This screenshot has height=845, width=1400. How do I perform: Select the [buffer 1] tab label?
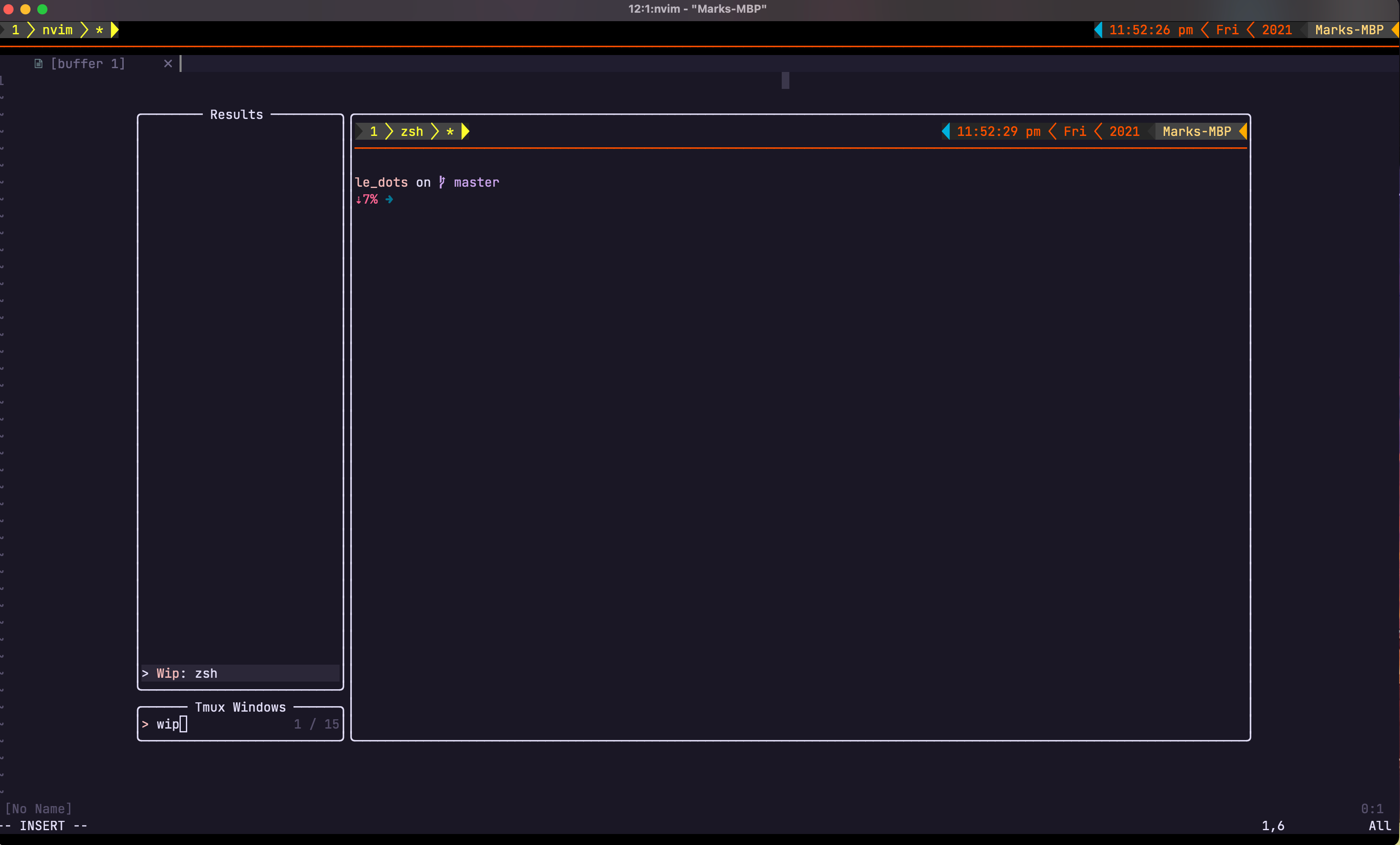point(88,64)
